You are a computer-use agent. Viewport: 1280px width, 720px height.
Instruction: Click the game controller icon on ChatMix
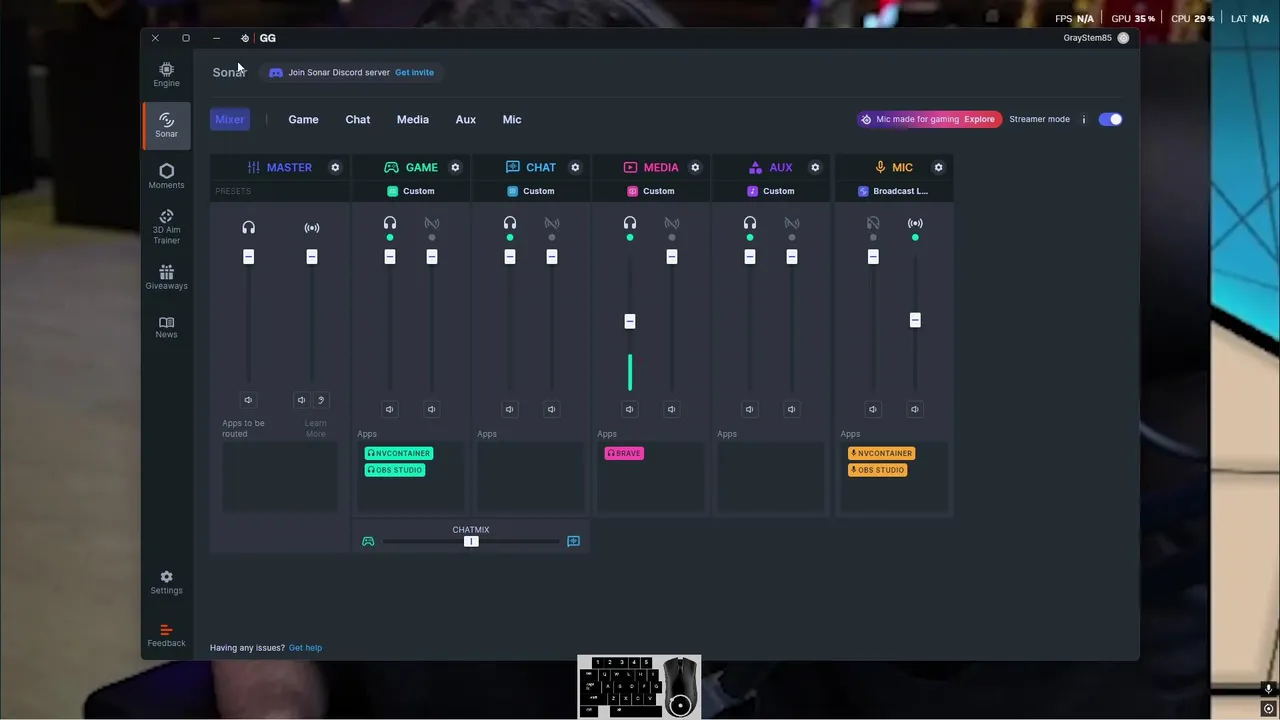click(x=368, y=541)
